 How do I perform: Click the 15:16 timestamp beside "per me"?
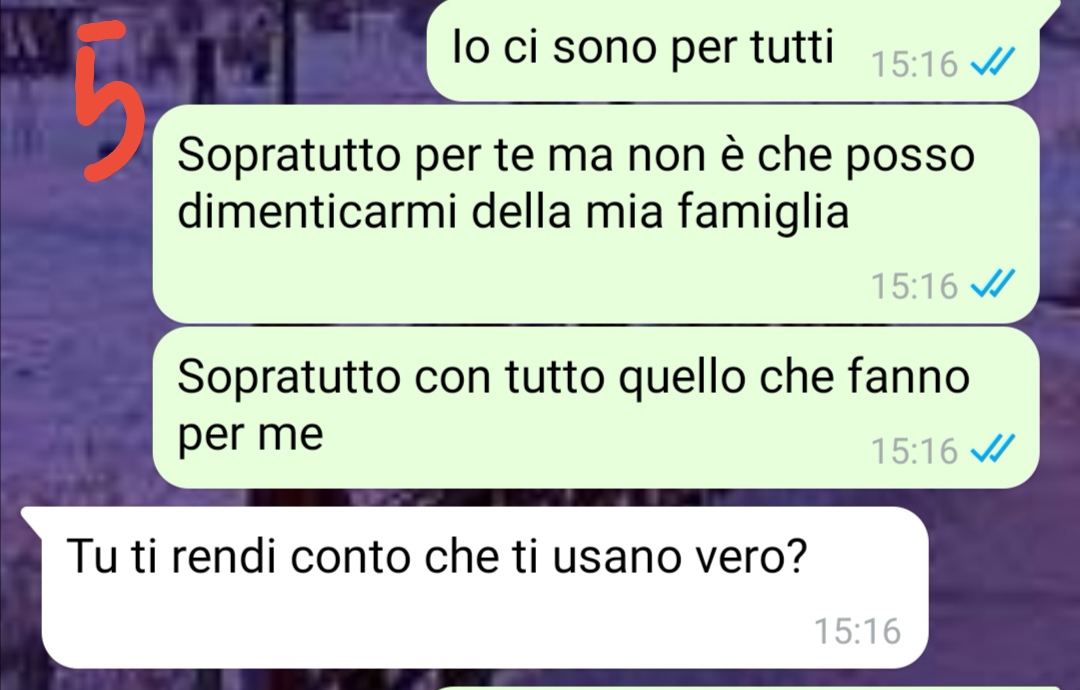pyautogui.click(x=915, y=451)
